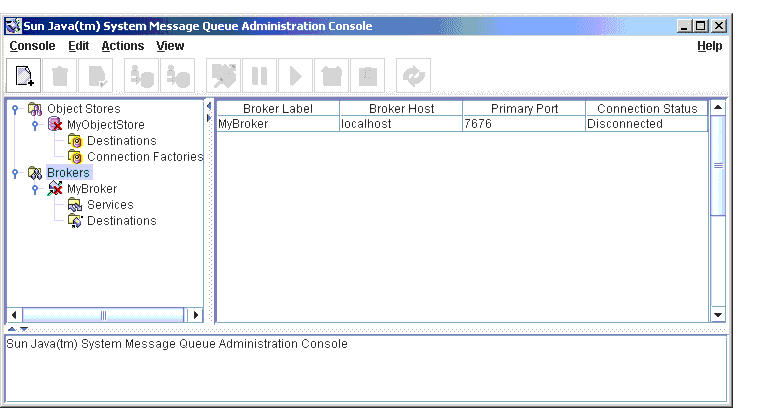Image resolution: width=763 pixels, height=409 pixels.
Task: Click the tree pane scroll left arrow
Action: [x=14, y=315]
